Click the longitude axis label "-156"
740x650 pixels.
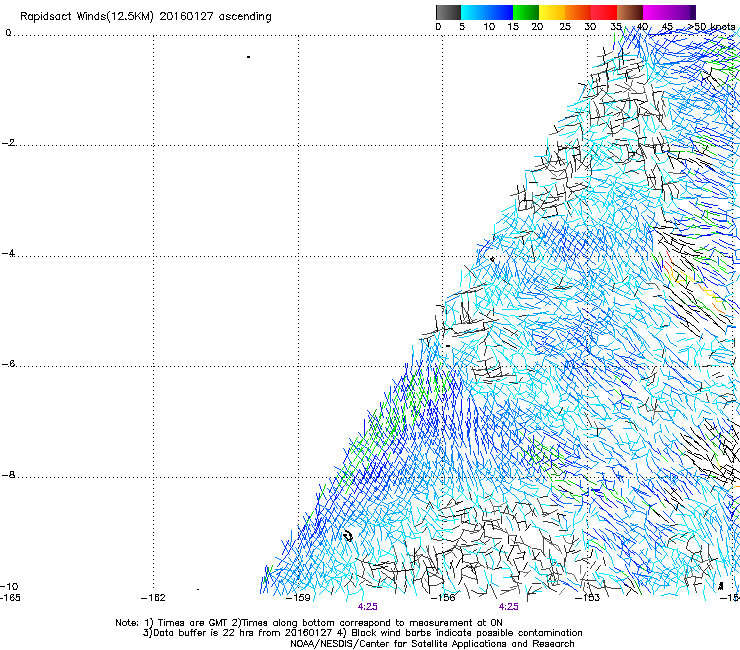tap(443, 598)
